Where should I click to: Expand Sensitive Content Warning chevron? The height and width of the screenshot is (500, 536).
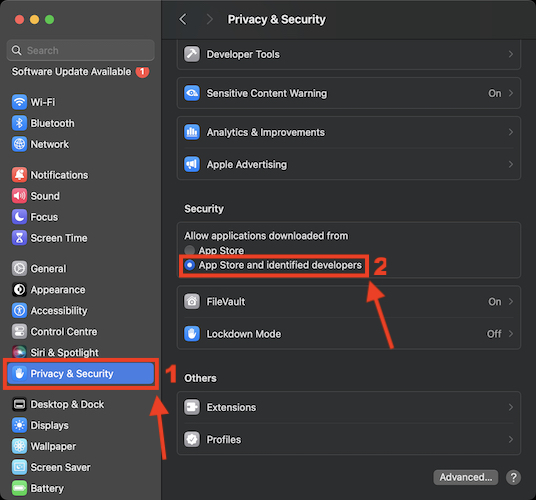pyautogui.click(x=511, y=93)
